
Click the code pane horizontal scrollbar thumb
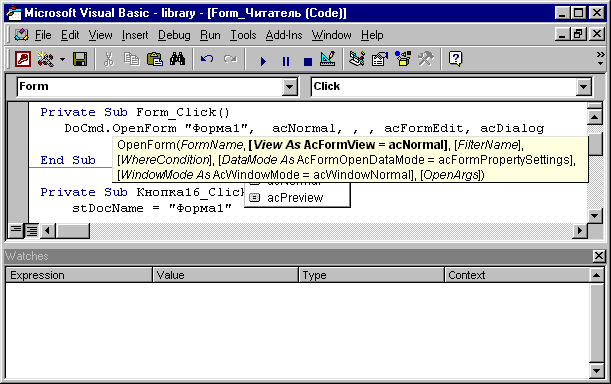pos(73,230)
